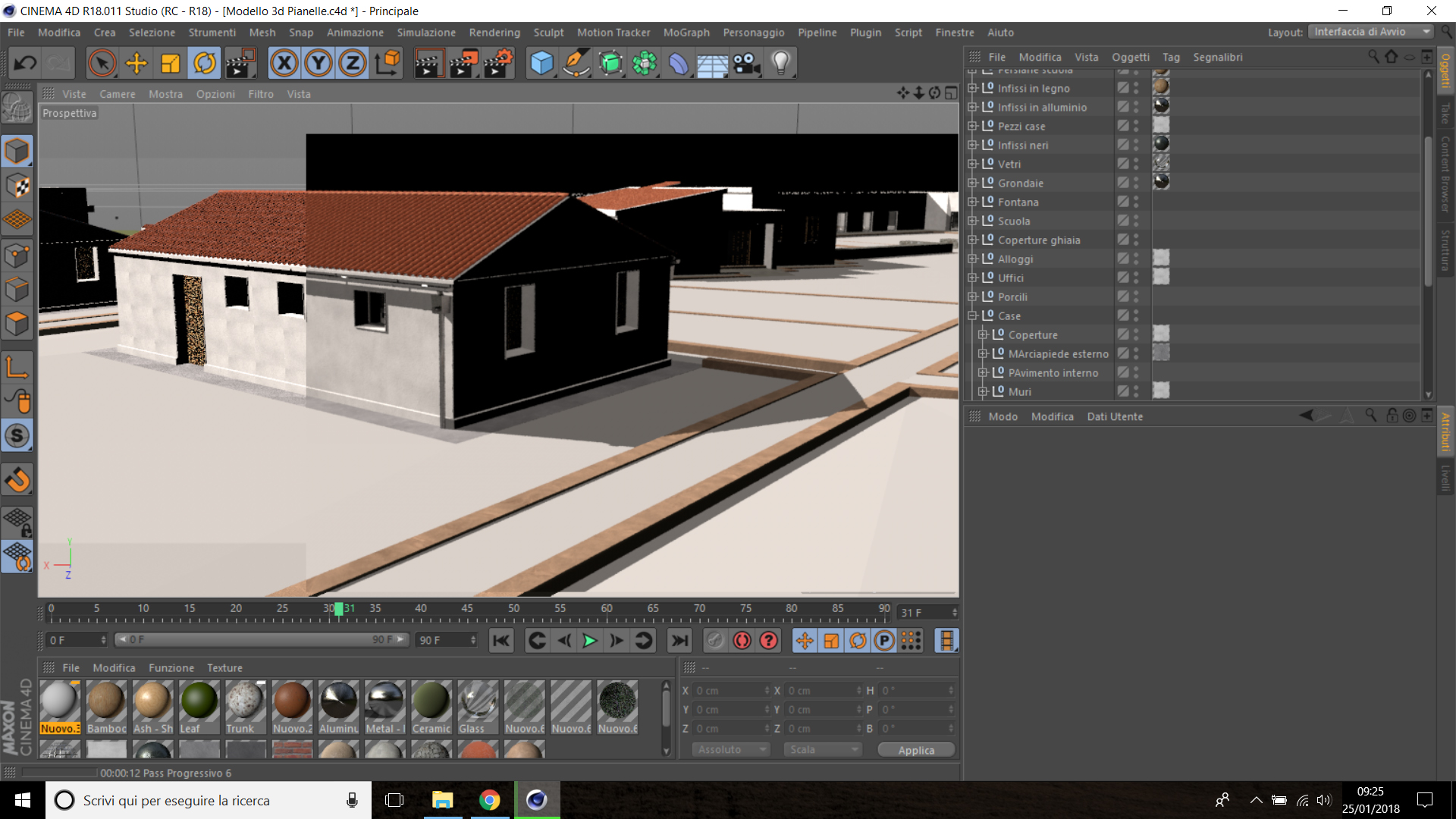
Task: Toggle X axis lock
Action: [284, 63]
